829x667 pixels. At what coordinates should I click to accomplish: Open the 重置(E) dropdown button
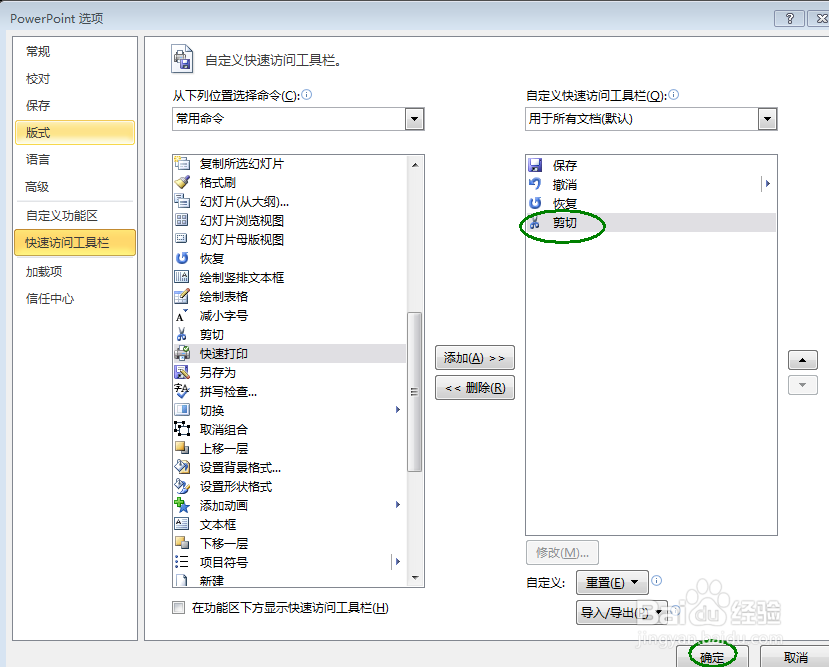coord(612,582)
